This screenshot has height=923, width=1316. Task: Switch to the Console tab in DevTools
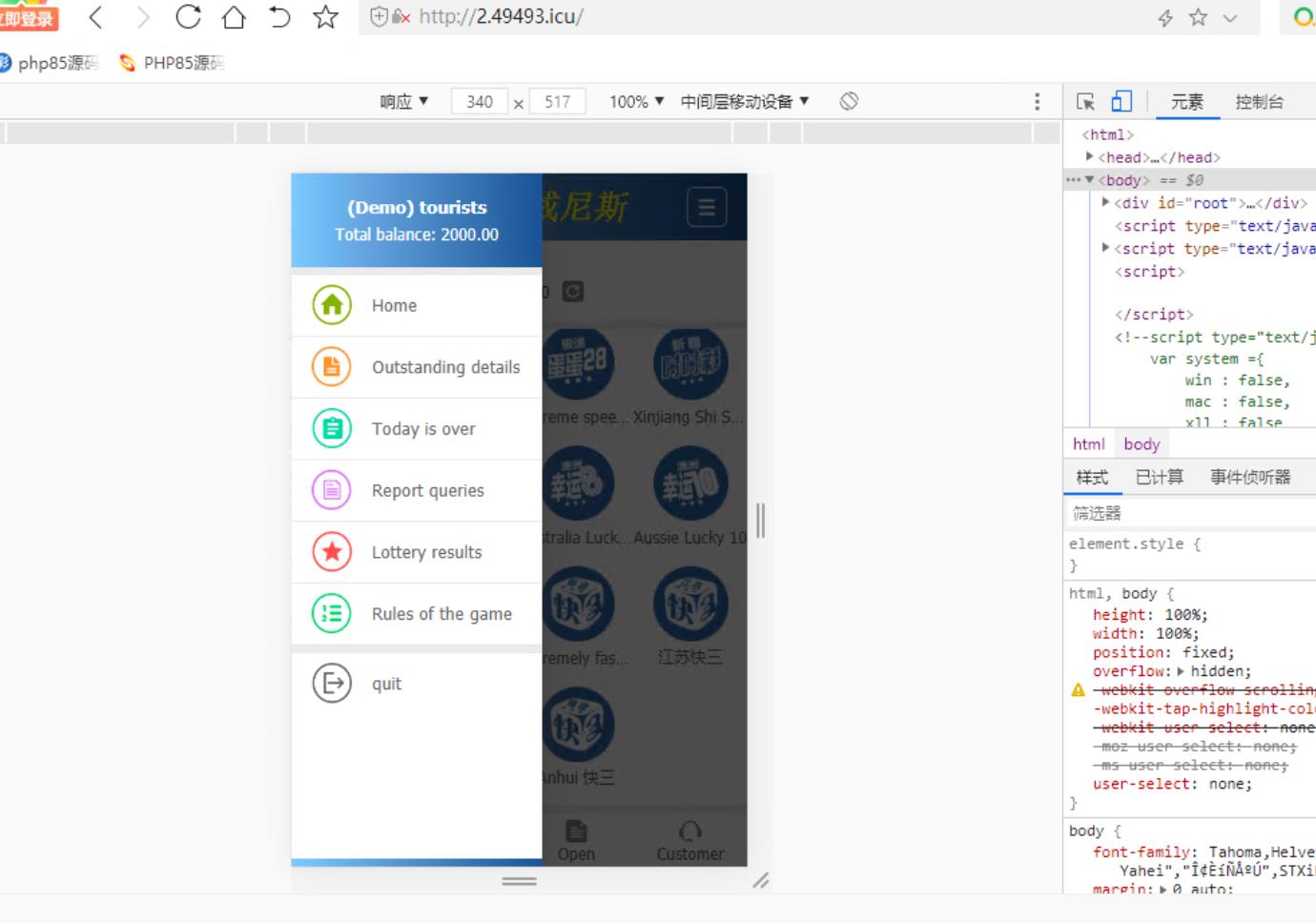click(x=1259, y=101)
